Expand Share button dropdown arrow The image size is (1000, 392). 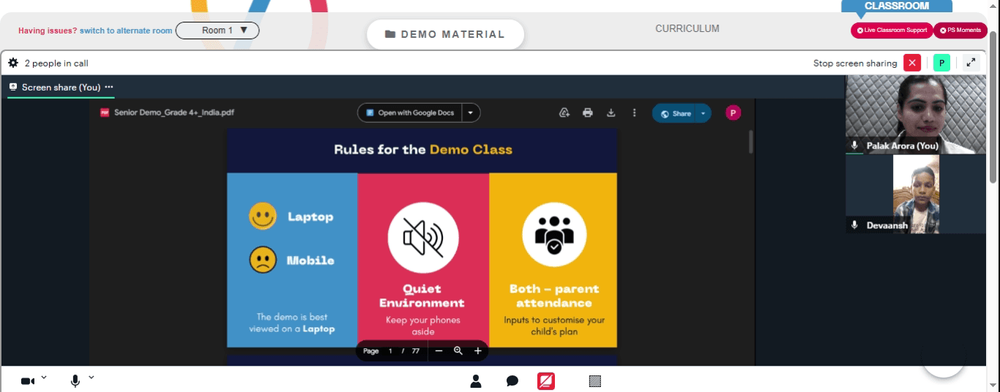[x=703, y=113]
